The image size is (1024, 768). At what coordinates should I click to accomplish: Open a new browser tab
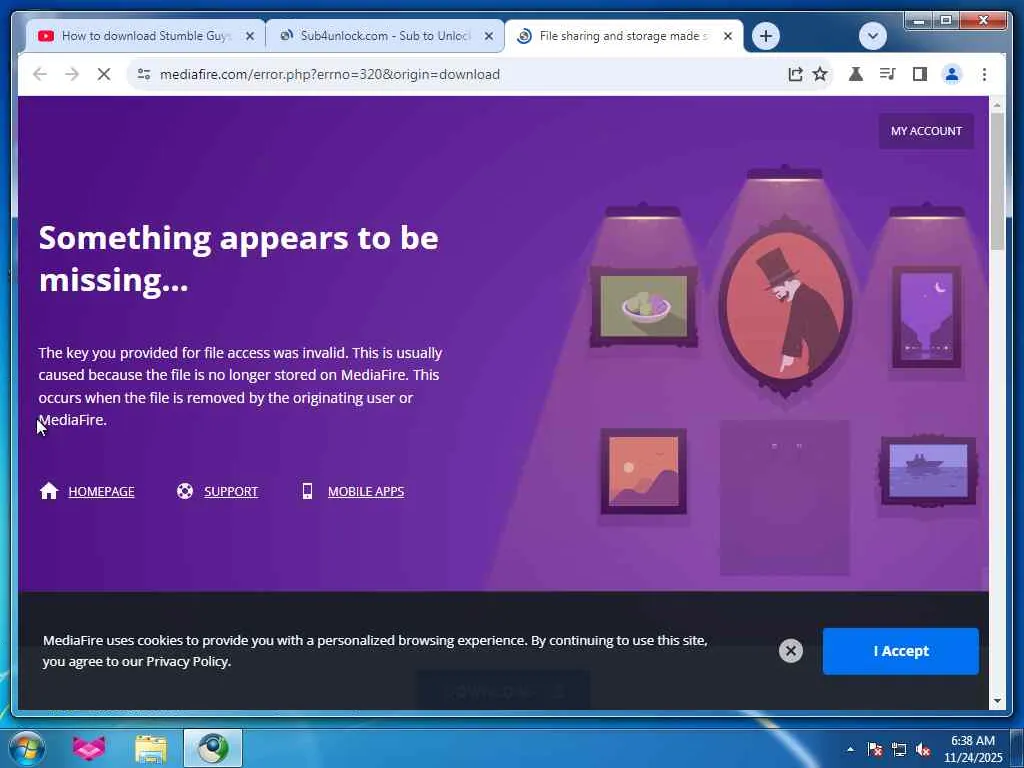coord(766,36)
